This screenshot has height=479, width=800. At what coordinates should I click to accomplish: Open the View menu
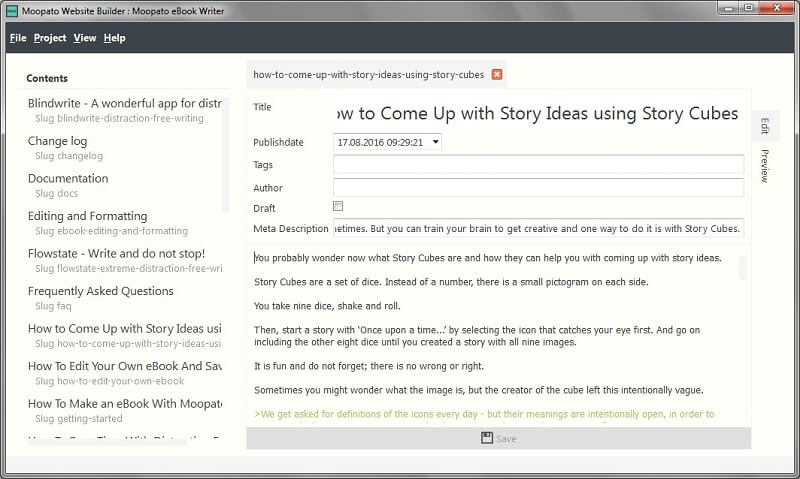click(85, 38)
